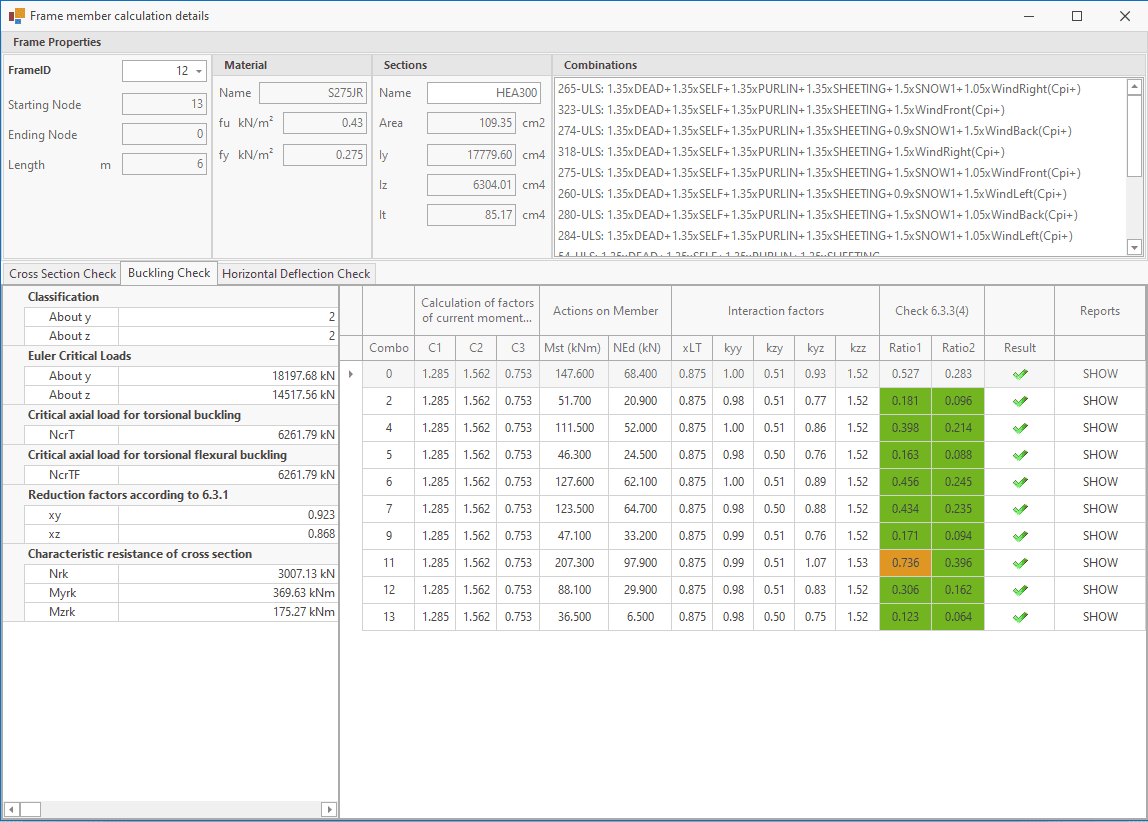Image resolution: width=1148 pixels, height=822 pixels.
Task: Click green Ratio2 cell 0.396
Action: [x=957, y=563]
